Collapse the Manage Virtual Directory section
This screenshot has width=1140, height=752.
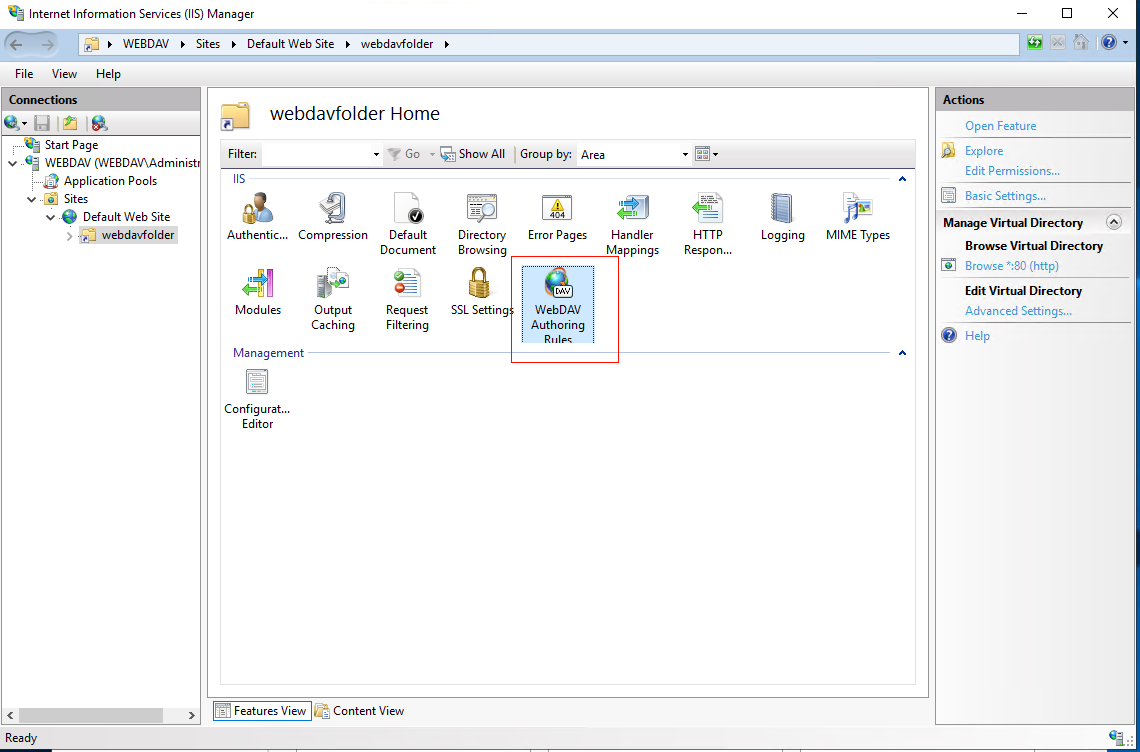1113,223
